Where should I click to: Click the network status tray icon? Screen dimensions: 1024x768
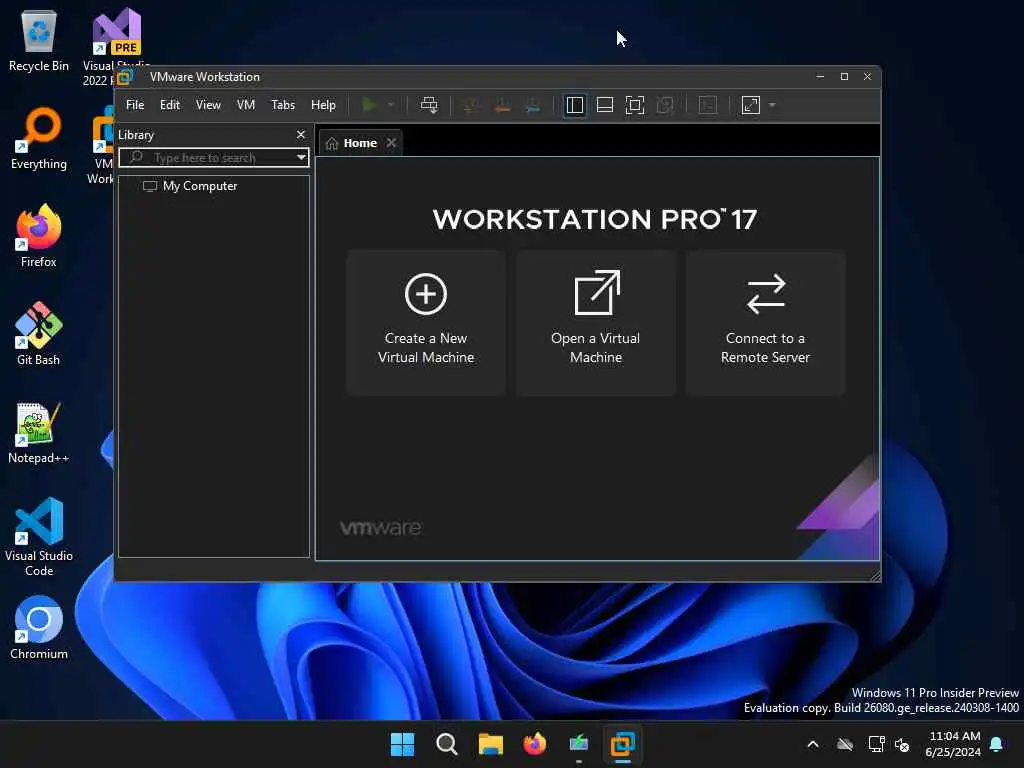pos(876,744)
